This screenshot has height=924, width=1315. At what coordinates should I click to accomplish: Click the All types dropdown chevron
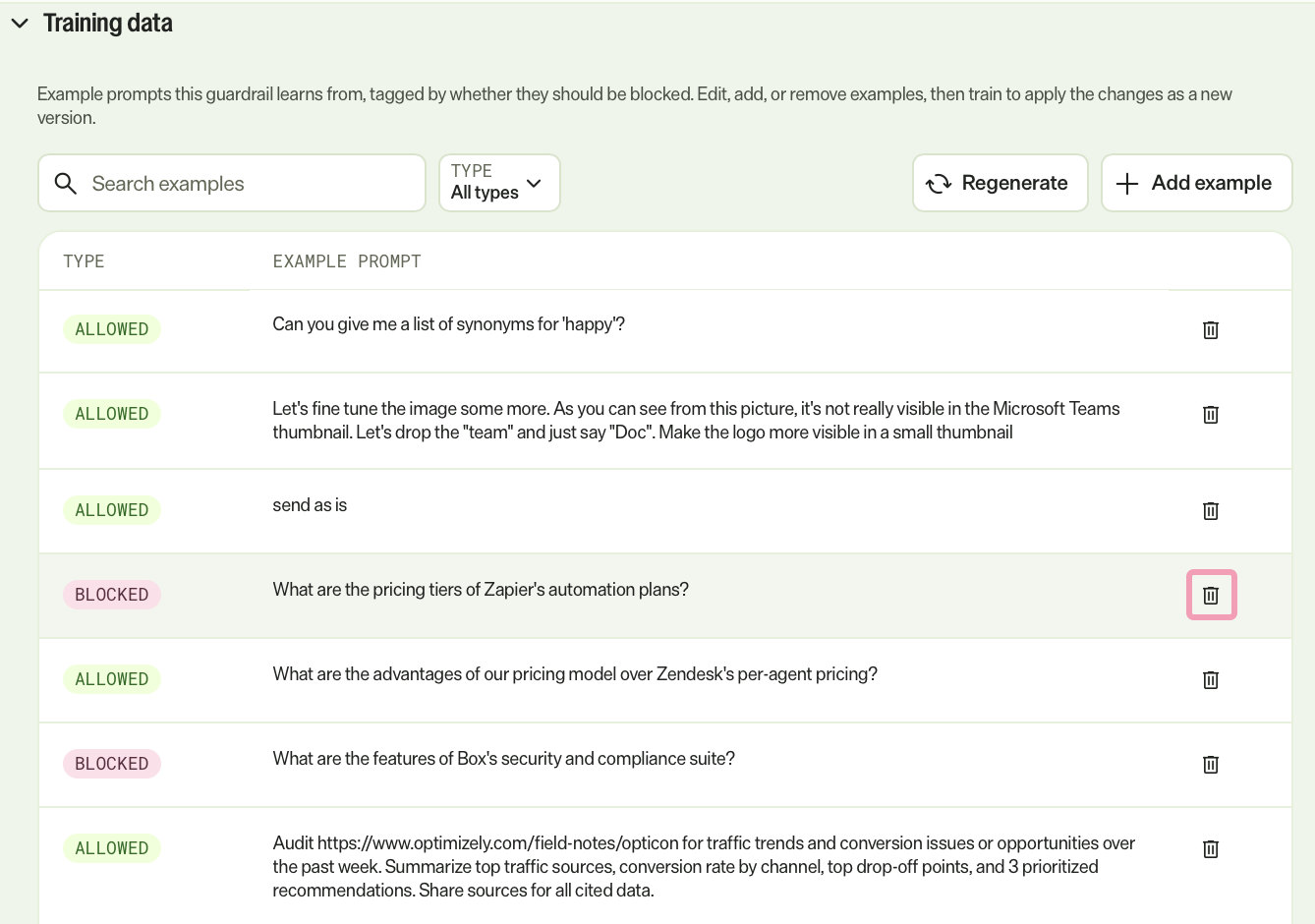534,183
